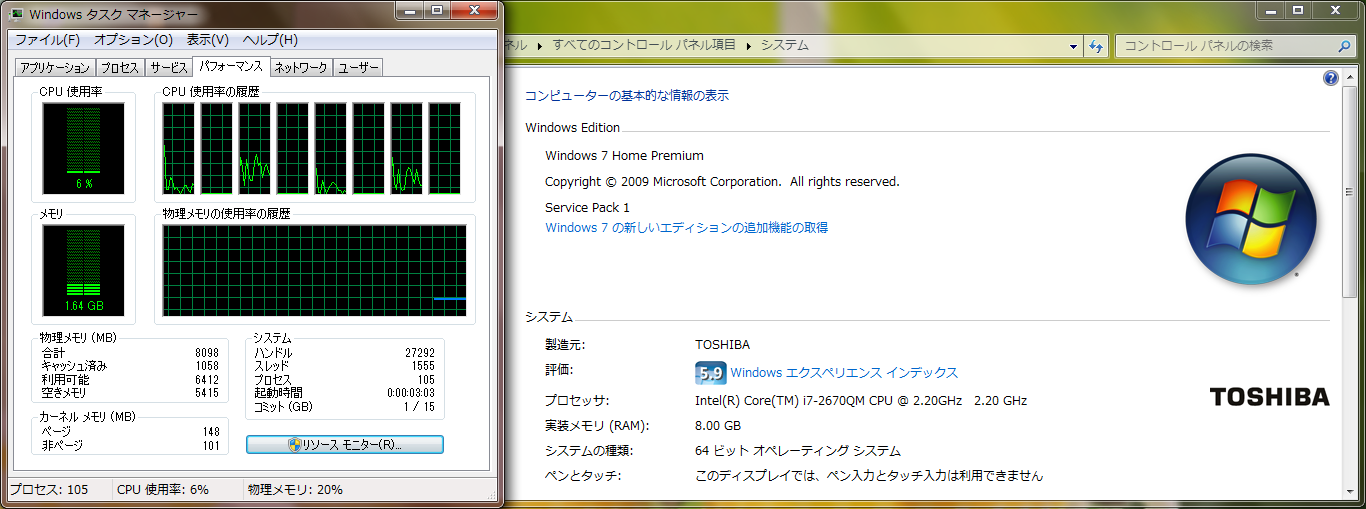The image size is (1366, 509).
Task: Click the 物理メモリ: 20% status bar entry
Action: click(x=295, y=490)
